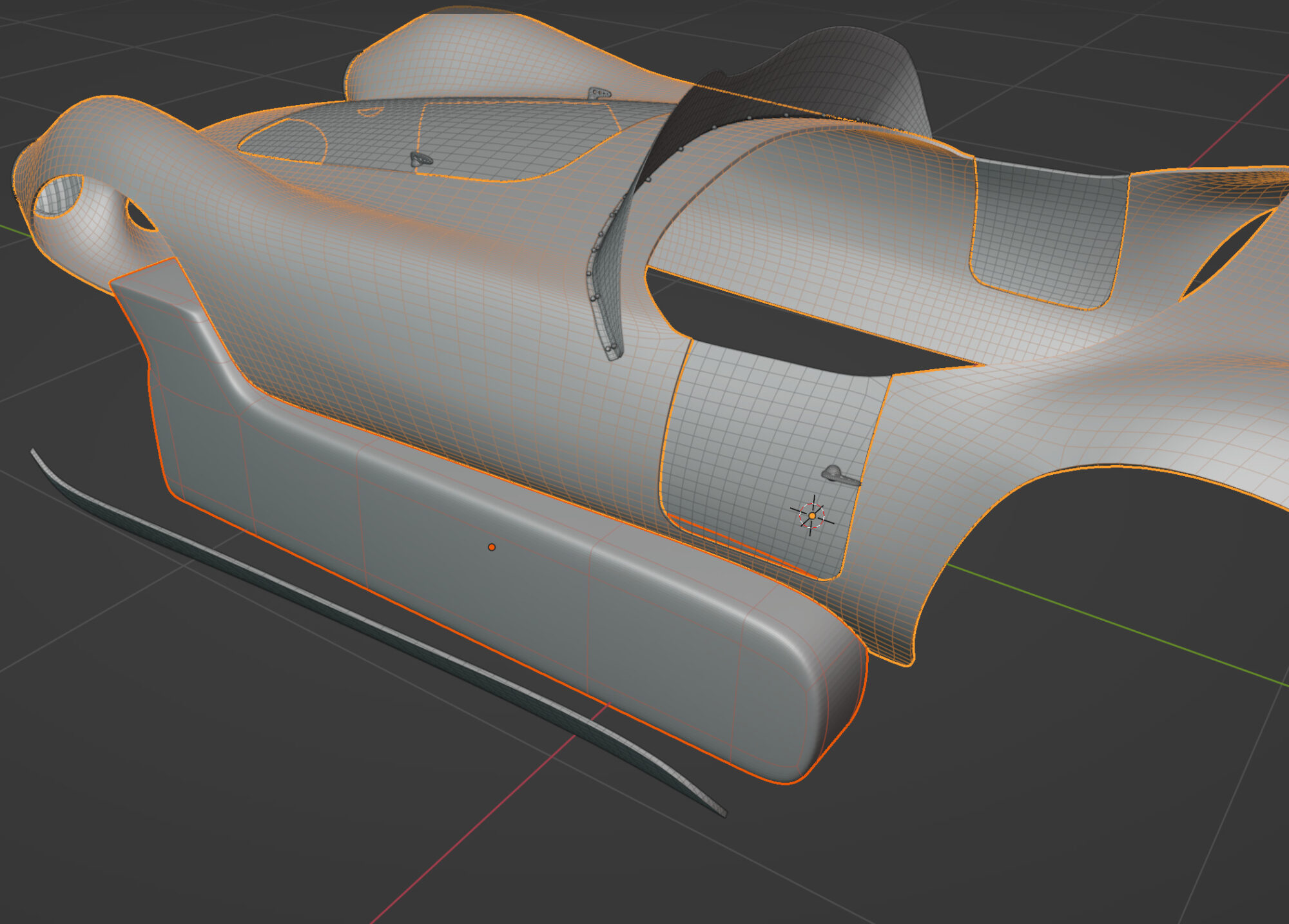Select the door handle on the side door

pos(840,476)
